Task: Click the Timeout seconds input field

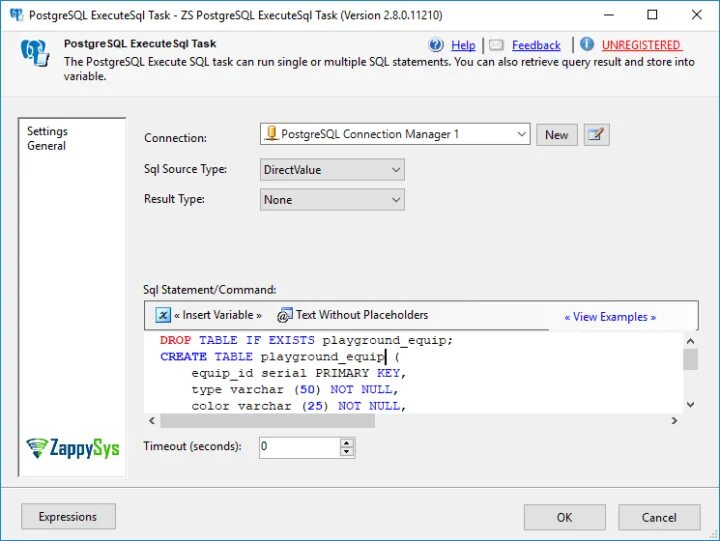Action: coord(300,447)
